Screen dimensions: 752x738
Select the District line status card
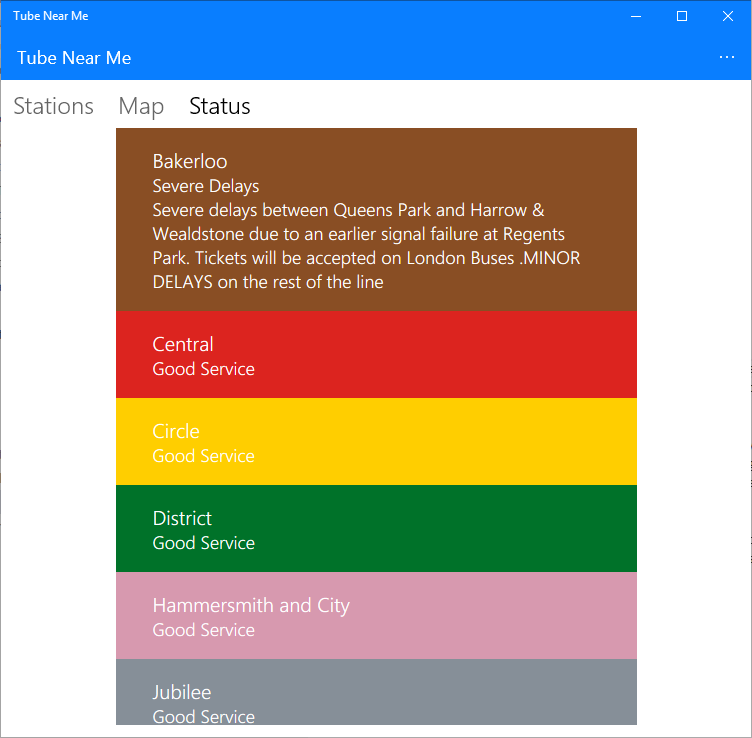click(376, 528)
